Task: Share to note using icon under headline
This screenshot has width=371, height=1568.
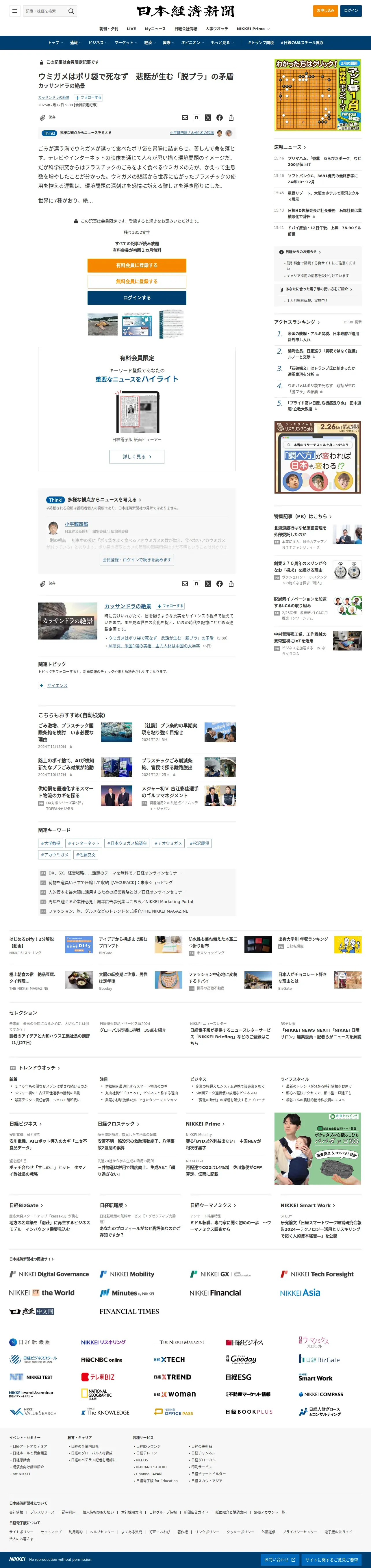Action: [196, 118]
